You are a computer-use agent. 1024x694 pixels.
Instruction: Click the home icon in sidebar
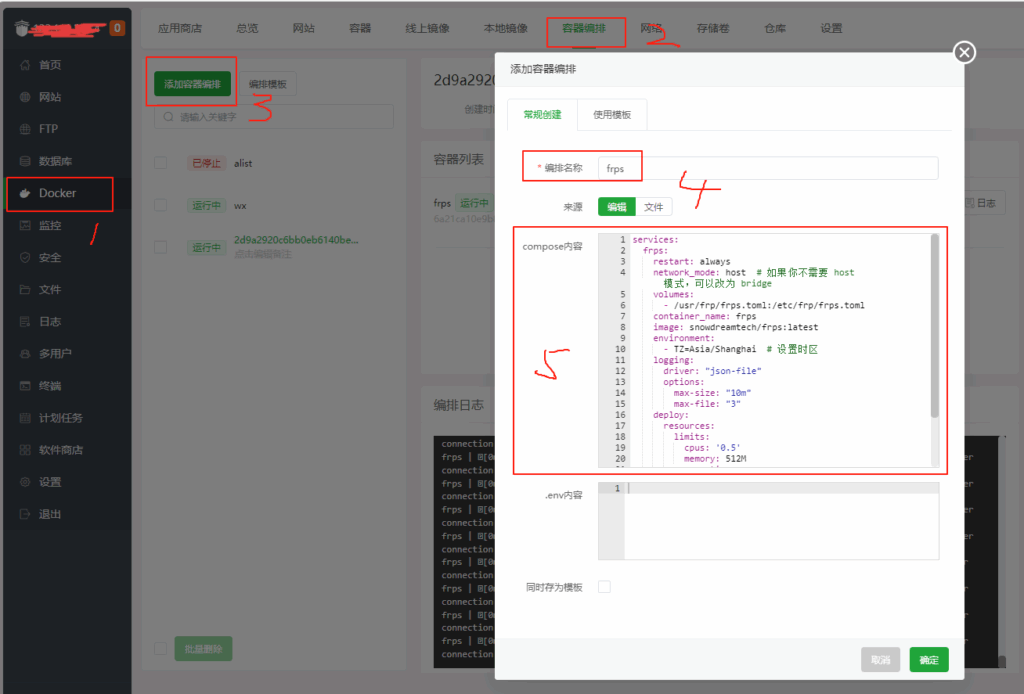click(26, 65)
